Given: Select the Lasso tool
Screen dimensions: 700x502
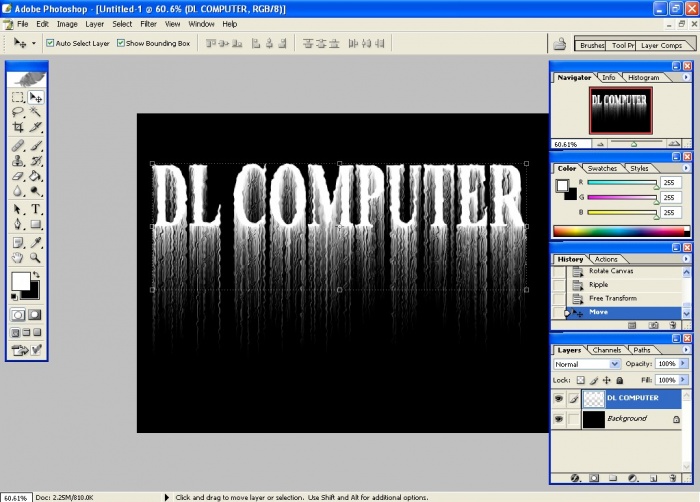Looking at the screenshot, I should click(18, 113).
